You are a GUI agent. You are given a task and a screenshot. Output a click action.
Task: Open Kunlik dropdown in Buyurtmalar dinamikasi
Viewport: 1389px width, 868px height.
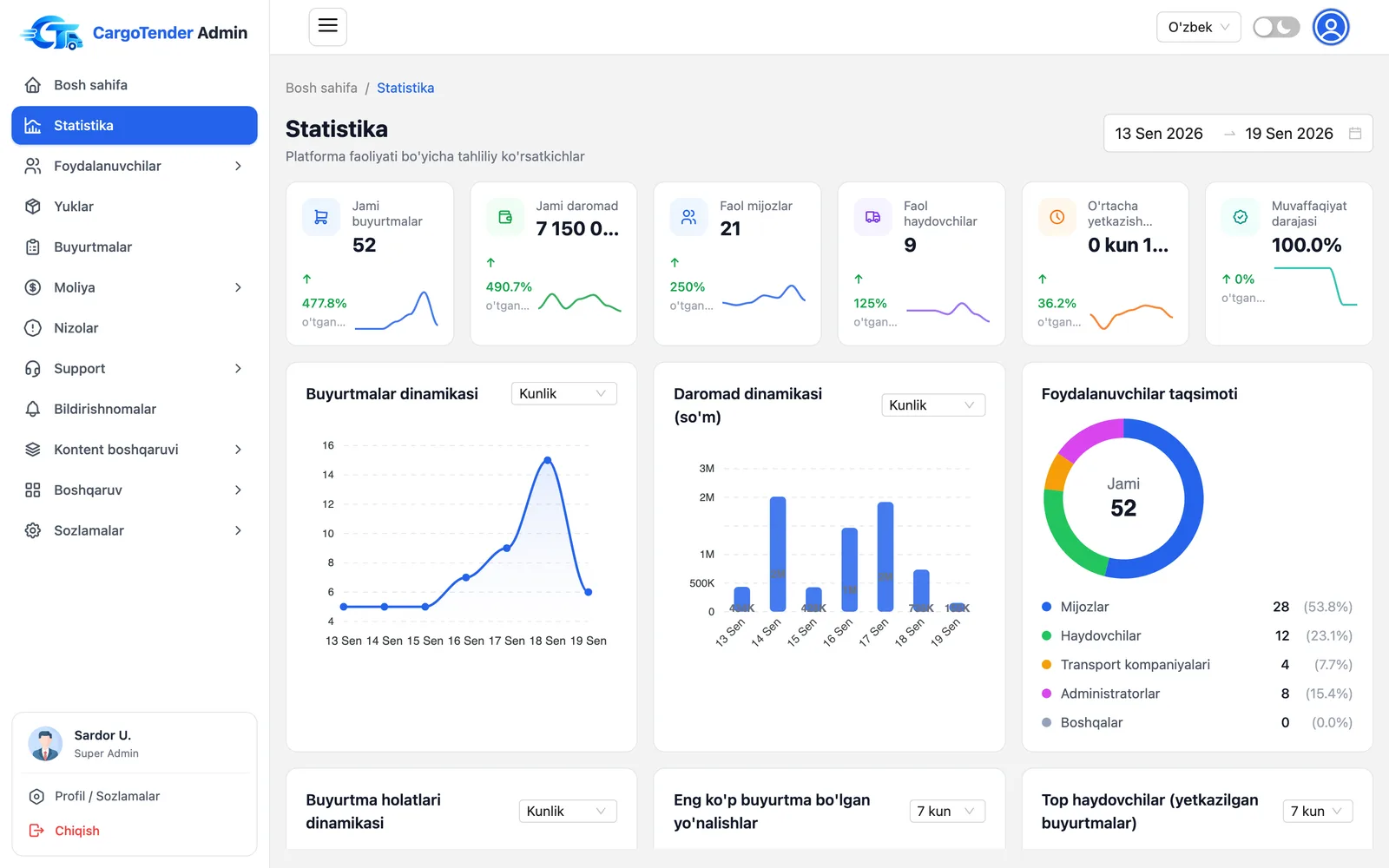pyautogui.click(x=564, y=393)
